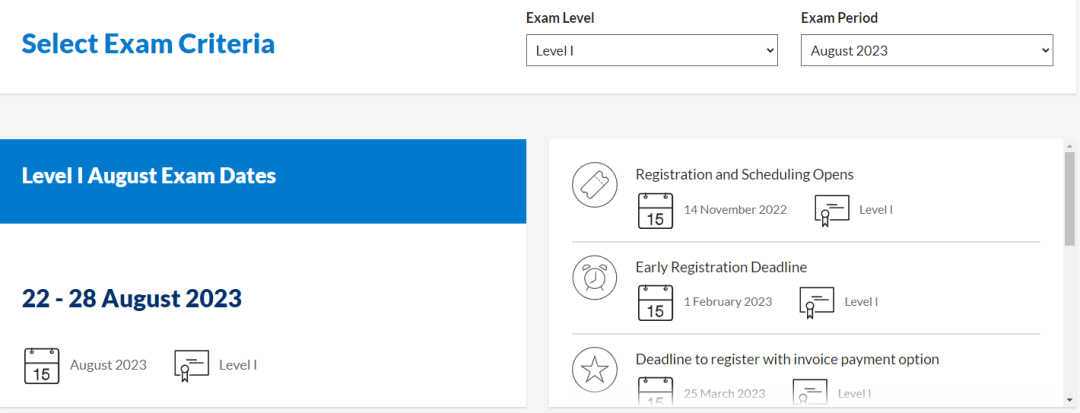This screenshot has width=1080, height=413.
Task: Click the calendar icon next to 1 February 2023
Action: [655, 303]
